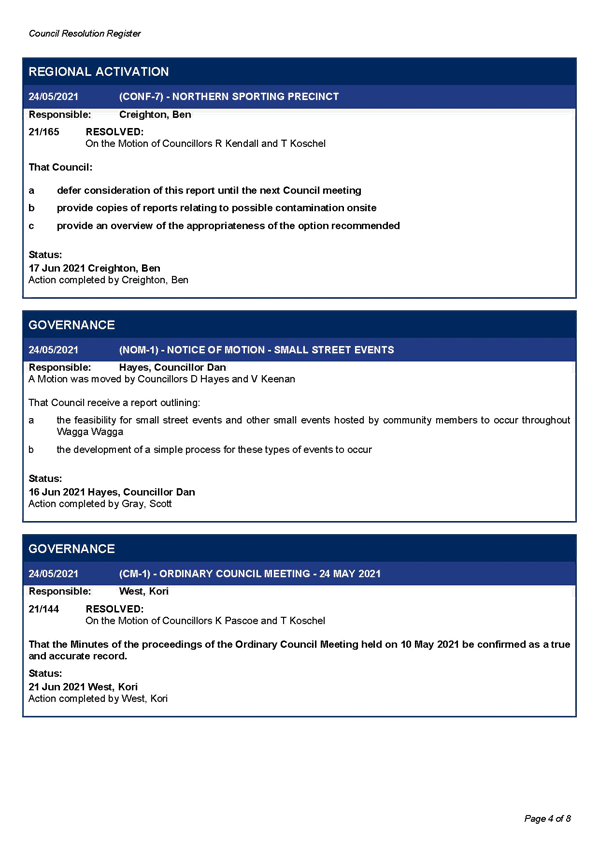Click Action completed by West, Kori
This screenshot has width=599, height=848.
[98, 699]
